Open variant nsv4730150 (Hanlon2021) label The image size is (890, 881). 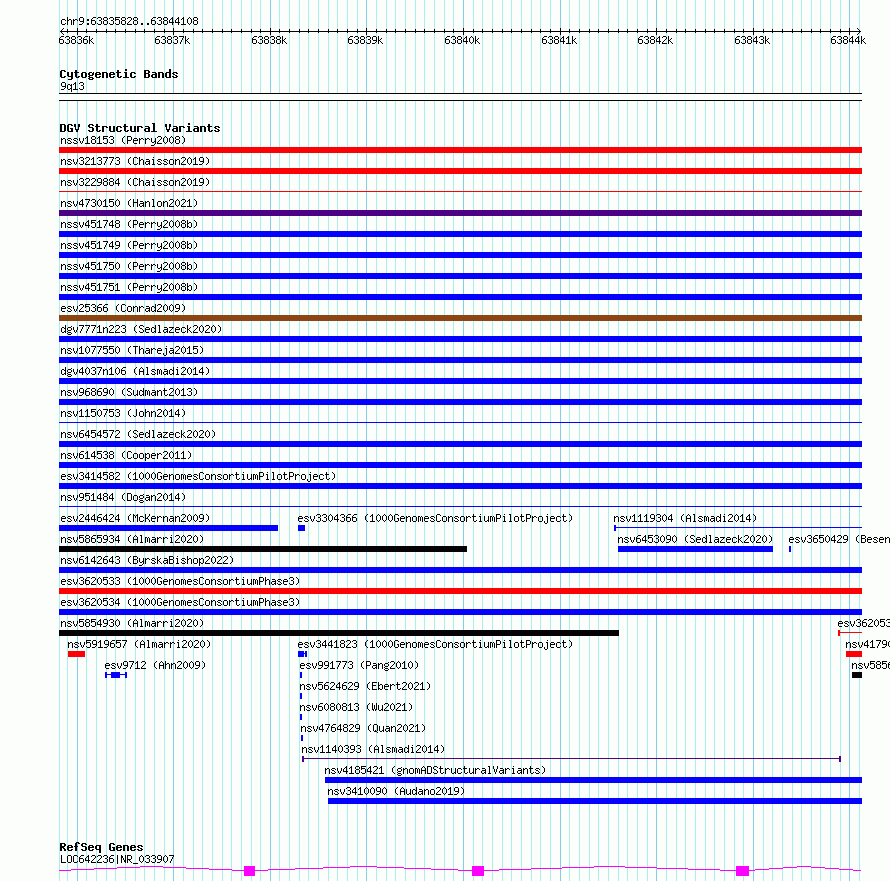(x=129, y=203)
